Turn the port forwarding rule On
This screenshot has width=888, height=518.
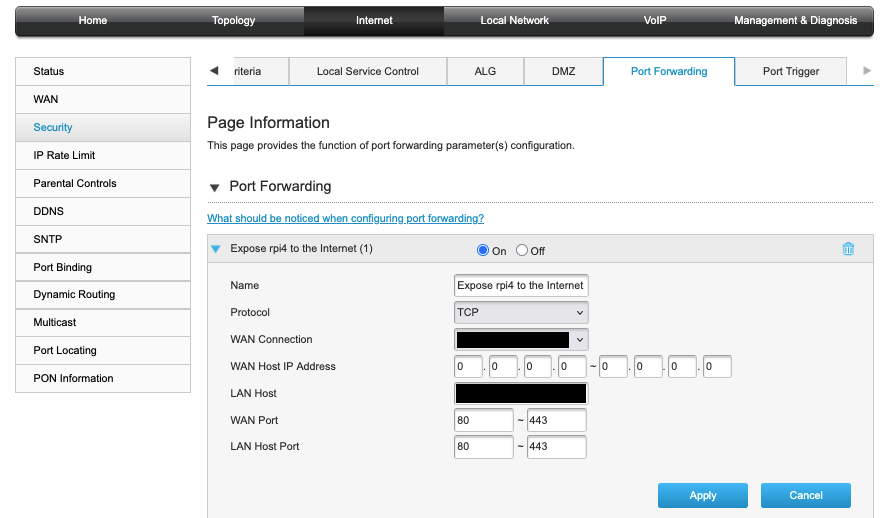point(483,250)
